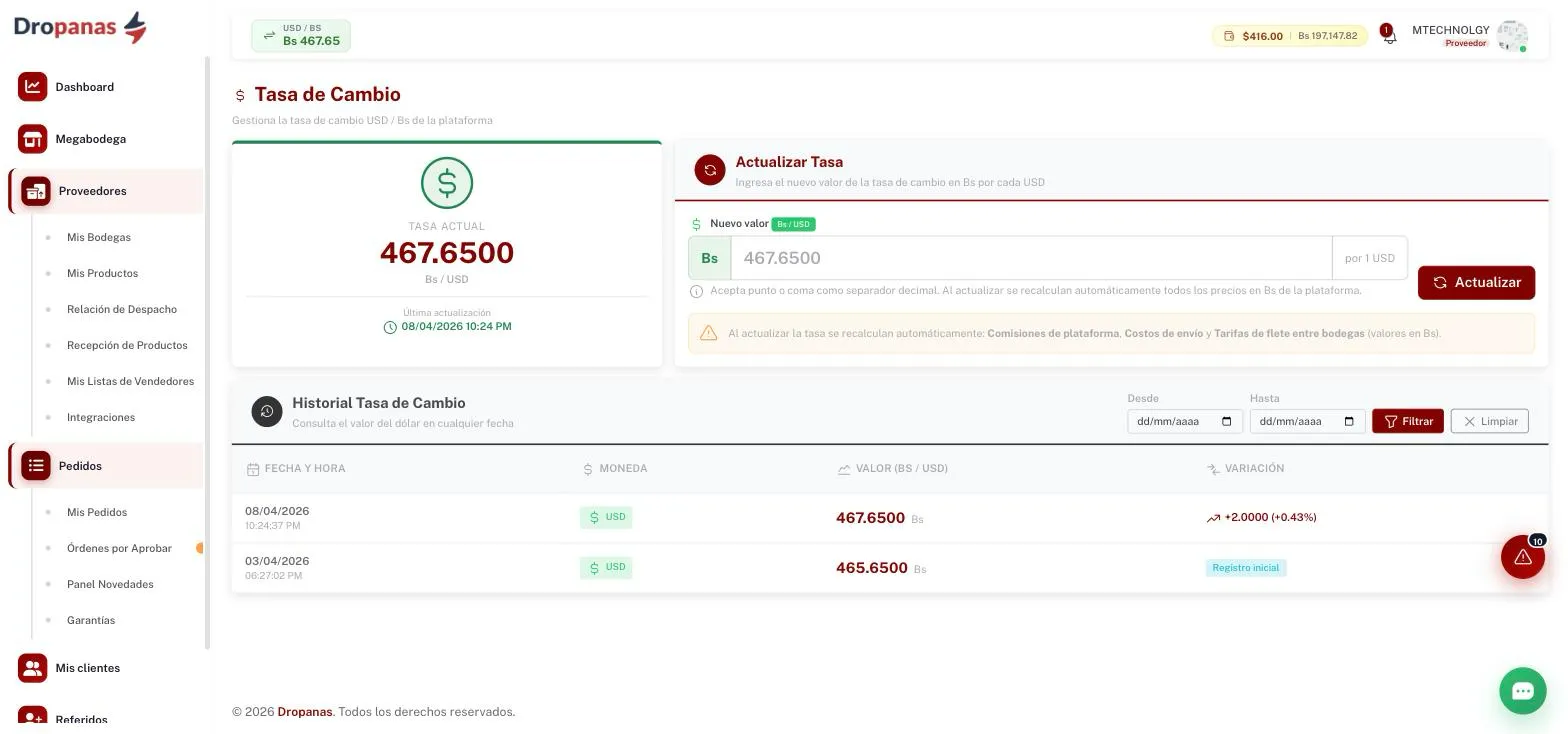
Task: Open Garantías menu item
Action: (91, 620)
